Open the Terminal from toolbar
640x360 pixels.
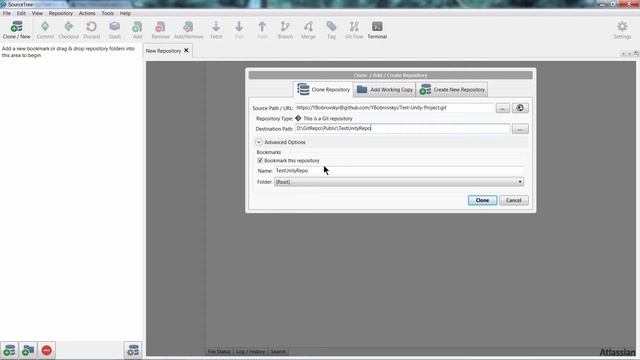point(377,30)
